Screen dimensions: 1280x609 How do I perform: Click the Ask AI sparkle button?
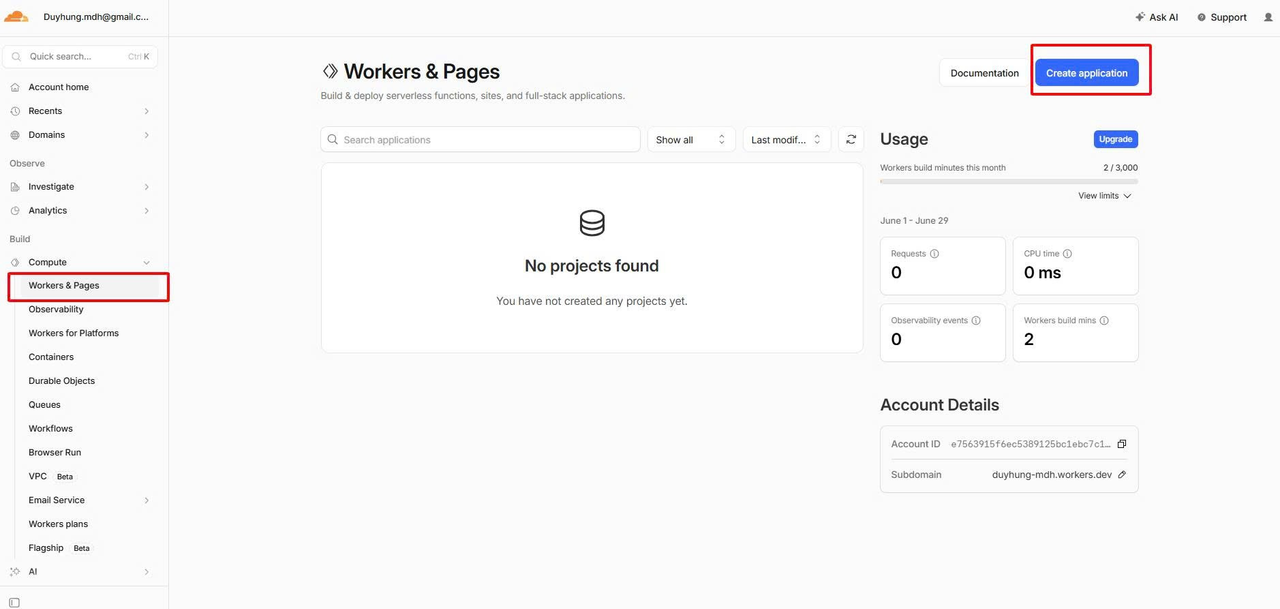coord(1157,17)
